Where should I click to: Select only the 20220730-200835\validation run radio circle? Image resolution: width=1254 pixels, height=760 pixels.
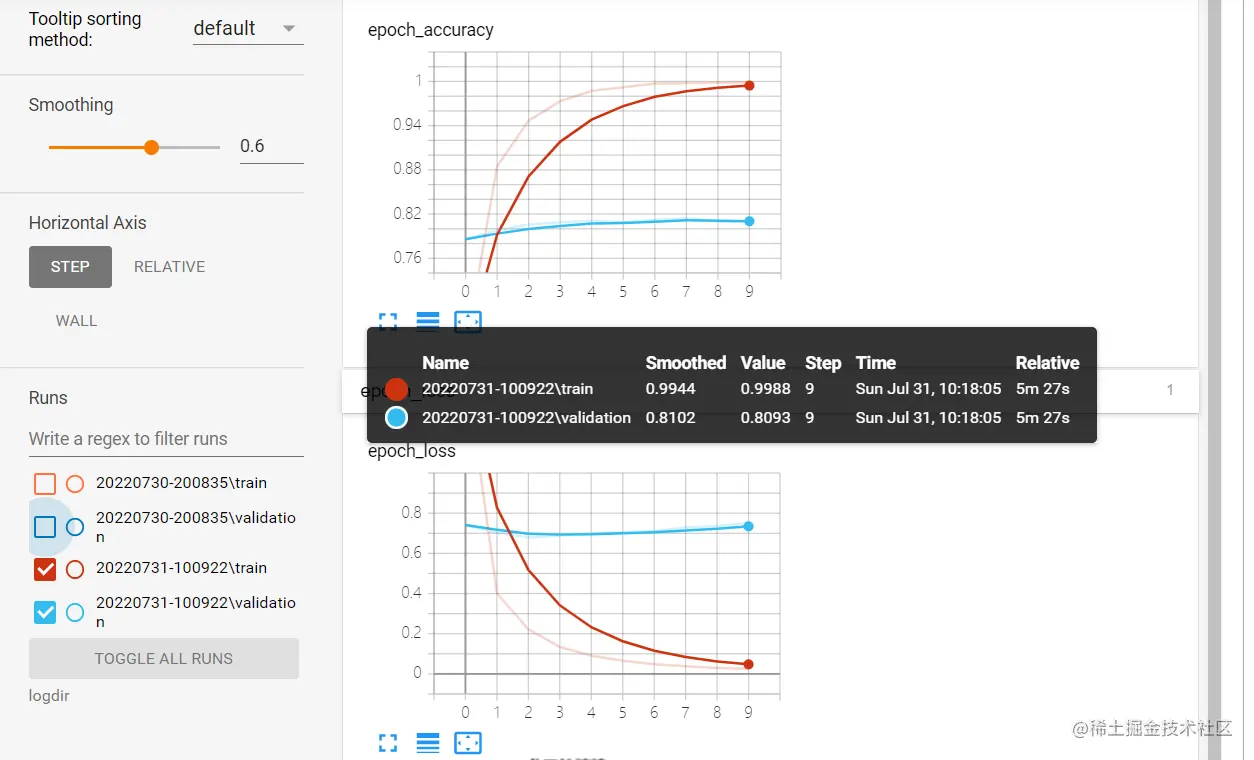point(75,527)
